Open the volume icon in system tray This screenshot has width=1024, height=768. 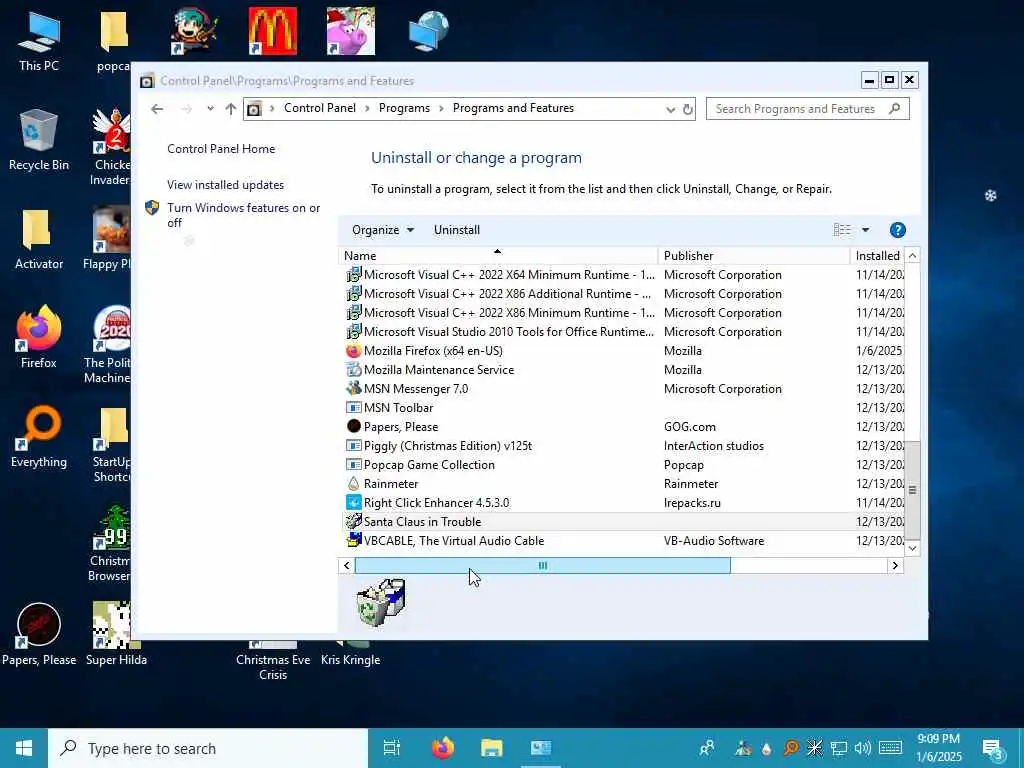pos(863,748)
